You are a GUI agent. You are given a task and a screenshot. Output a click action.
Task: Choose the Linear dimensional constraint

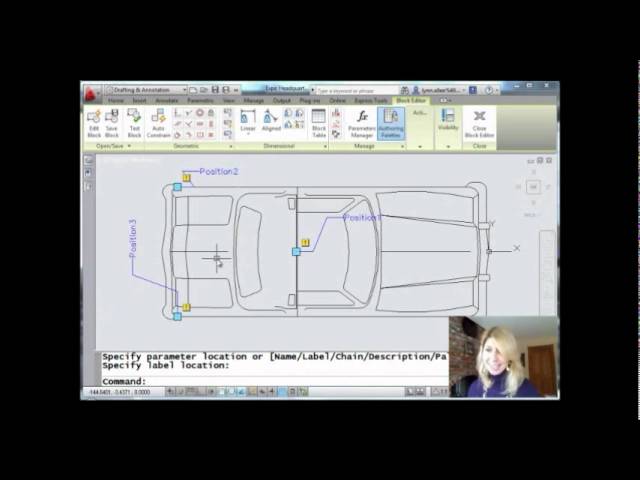click(x=248, y=121)
